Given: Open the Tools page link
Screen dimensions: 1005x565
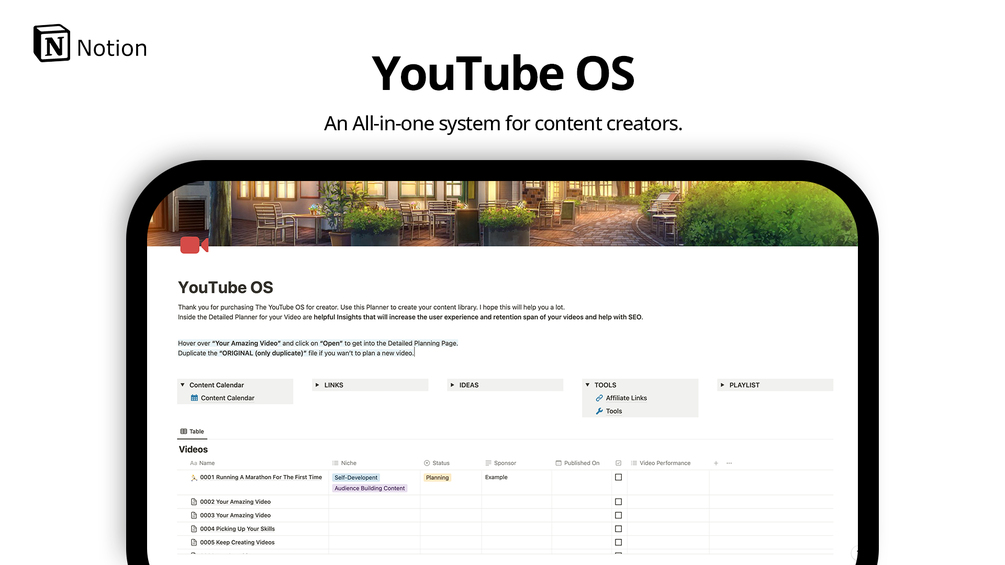Looking at the screenshot, I should click(614, 411).
